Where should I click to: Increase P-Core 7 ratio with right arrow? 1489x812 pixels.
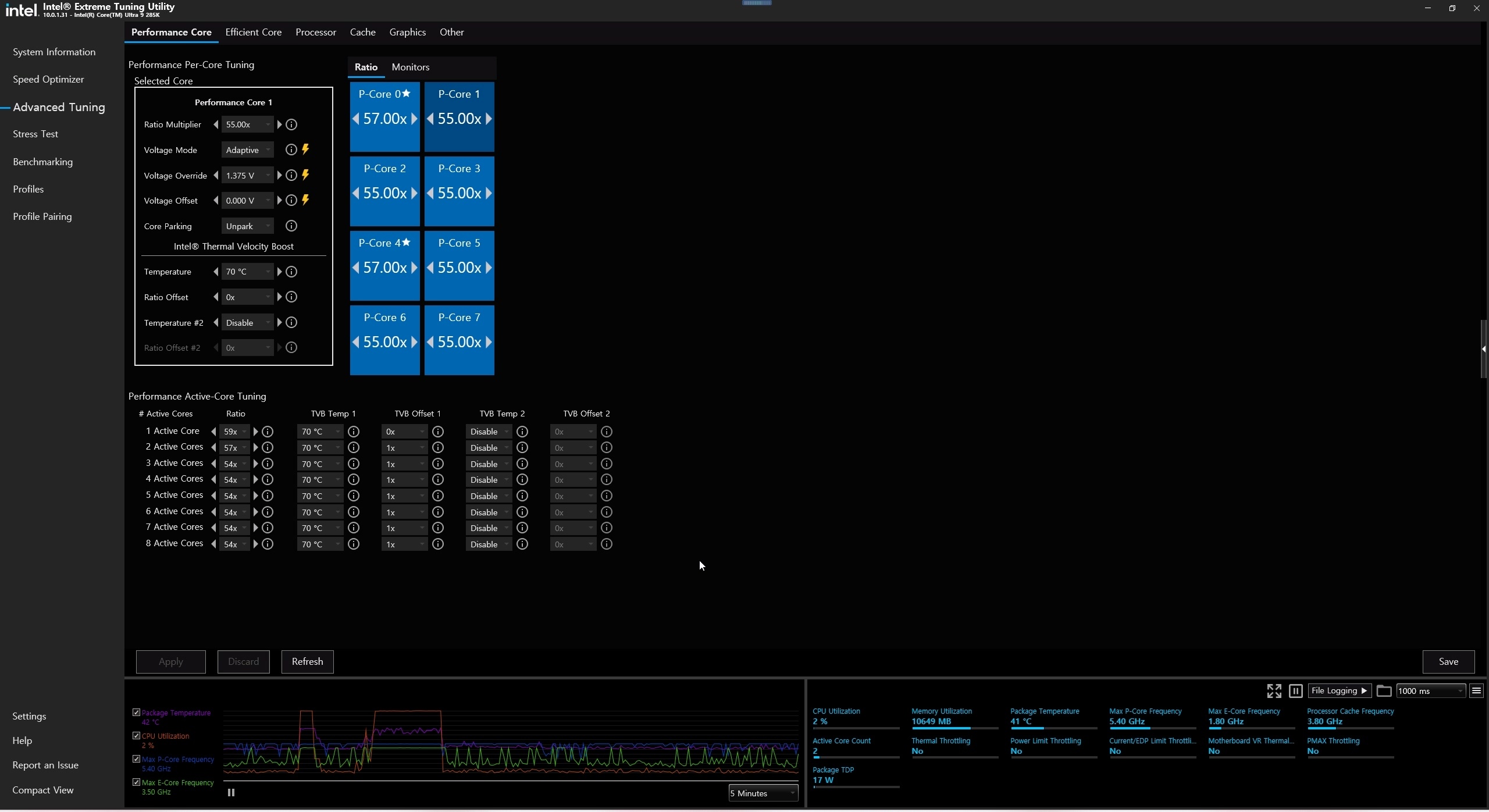489,342
